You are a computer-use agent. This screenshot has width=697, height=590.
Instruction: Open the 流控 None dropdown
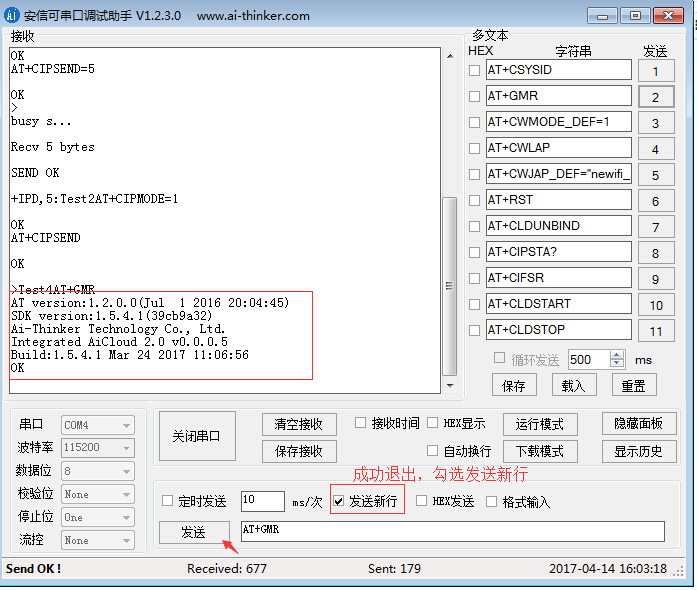pos(98,540)
